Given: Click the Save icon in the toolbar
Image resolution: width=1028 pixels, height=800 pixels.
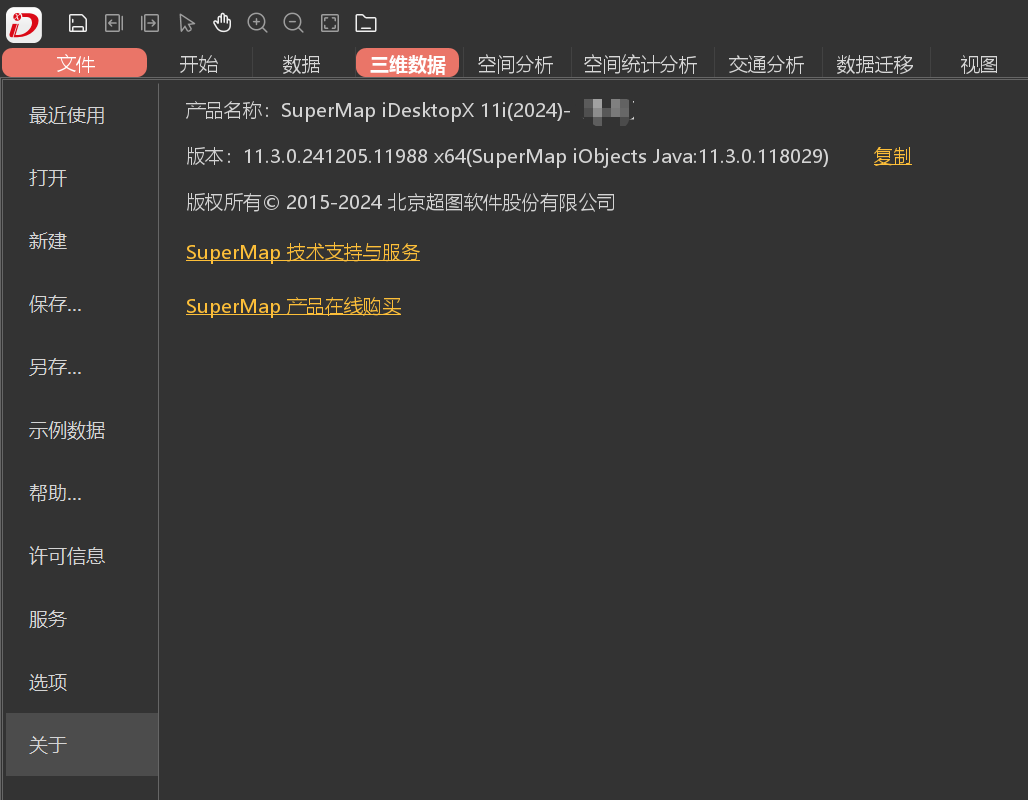Looking at the screenshot, I should point(78,23).
